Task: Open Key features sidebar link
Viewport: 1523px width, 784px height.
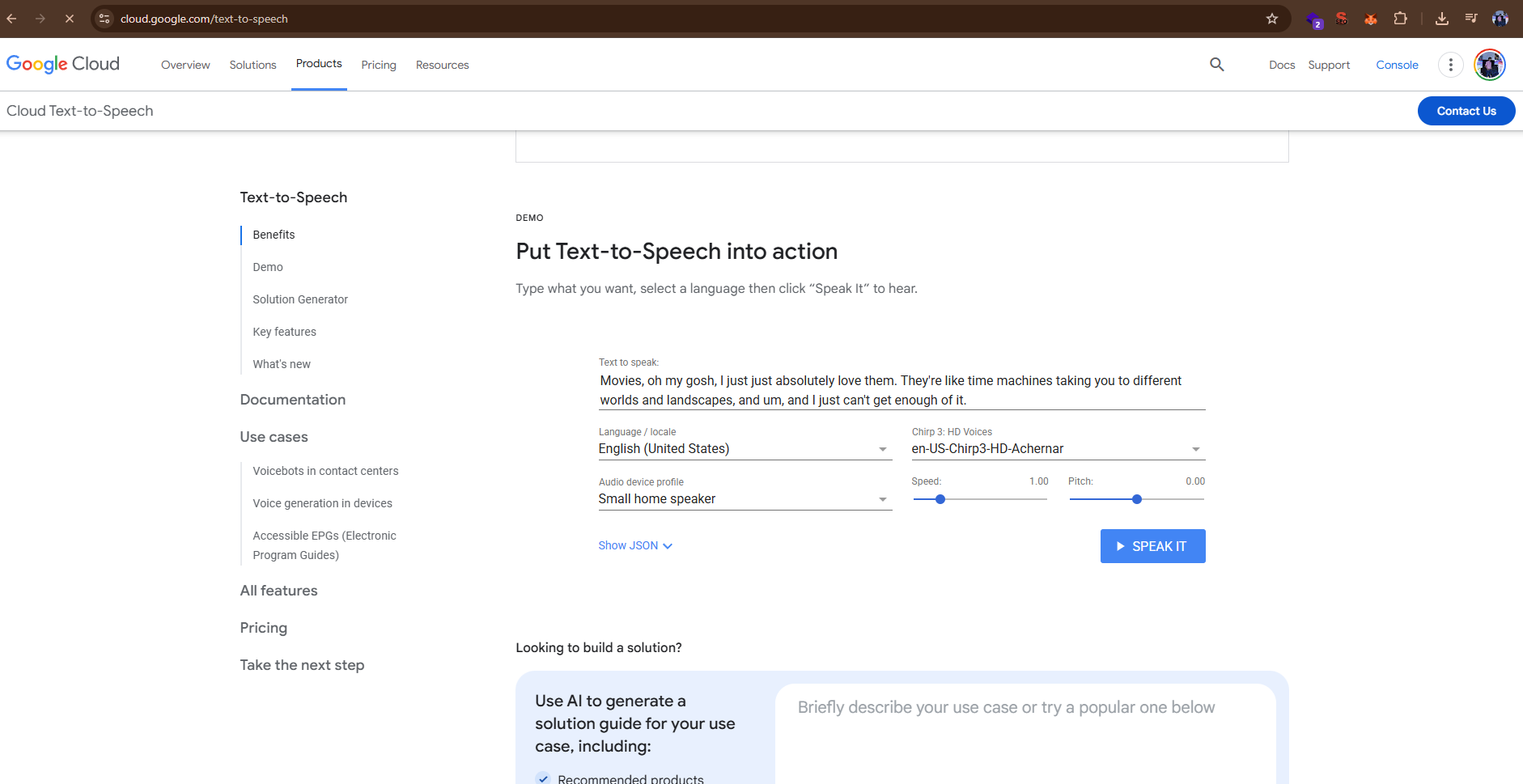Action: (284, 332)
